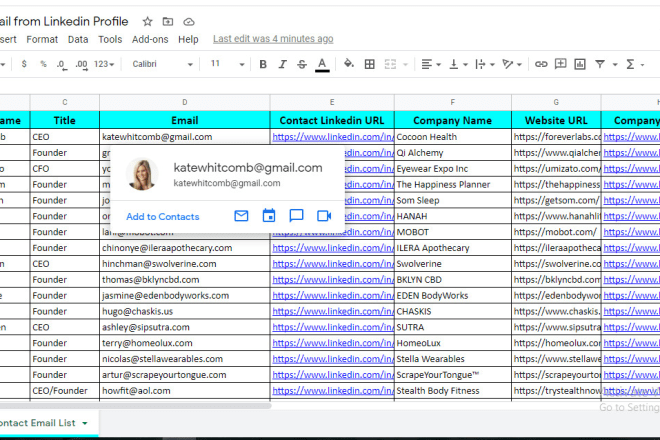Expand merge cells options arrow

coord(405,64)
